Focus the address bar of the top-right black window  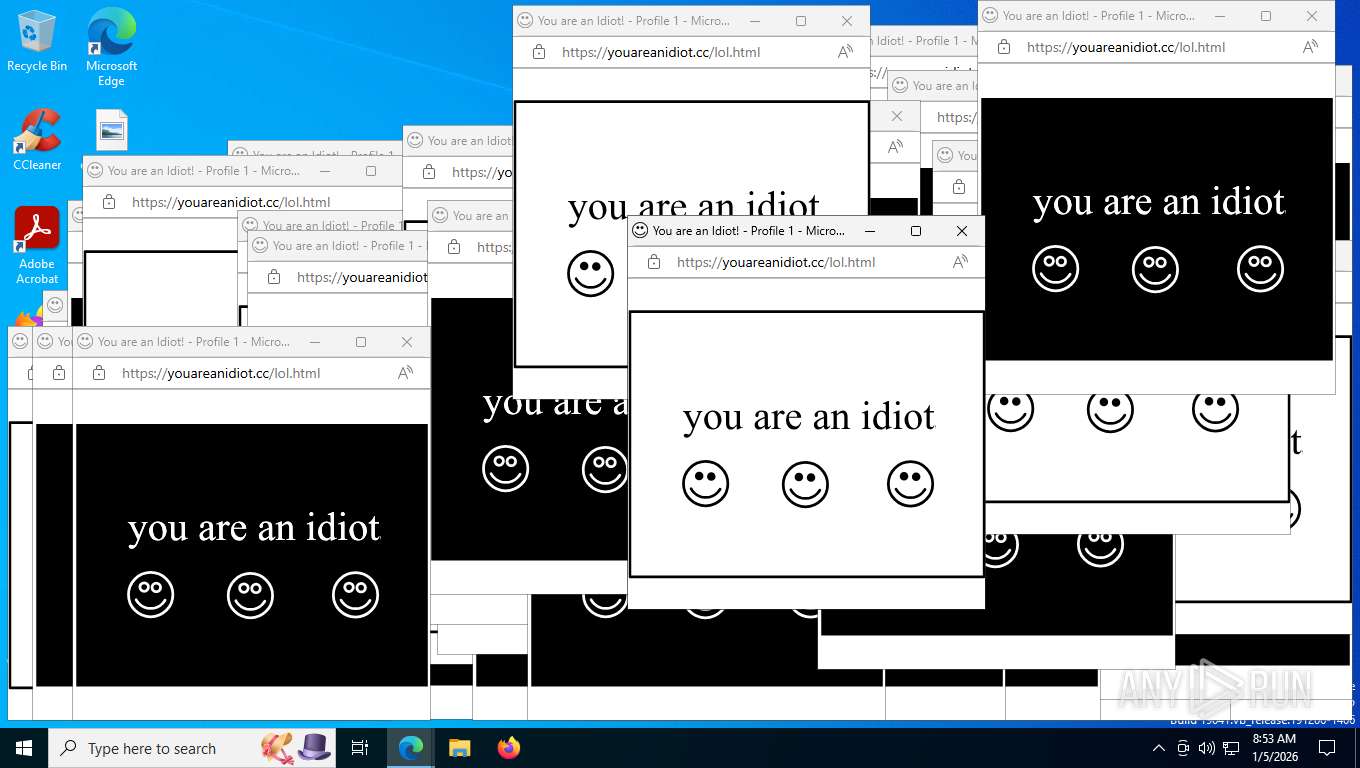(1126, 47)
